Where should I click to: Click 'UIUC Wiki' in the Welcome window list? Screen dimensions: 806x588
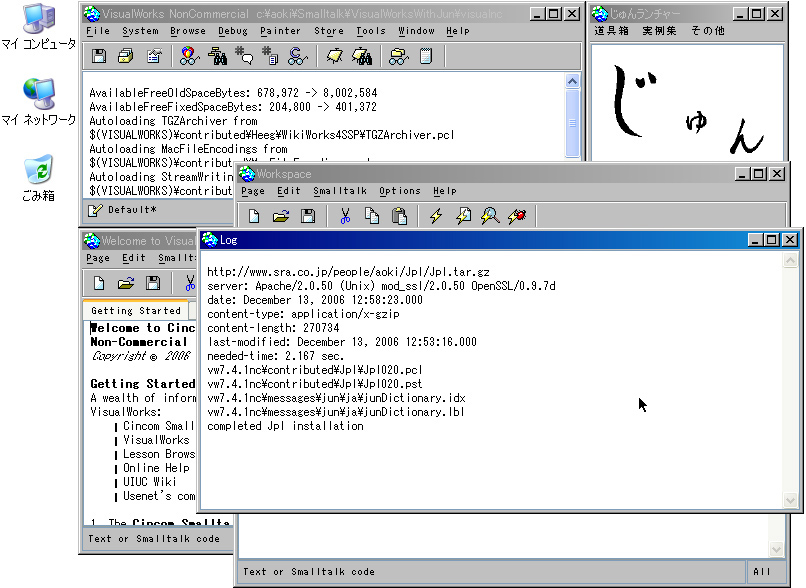point(150,482)
